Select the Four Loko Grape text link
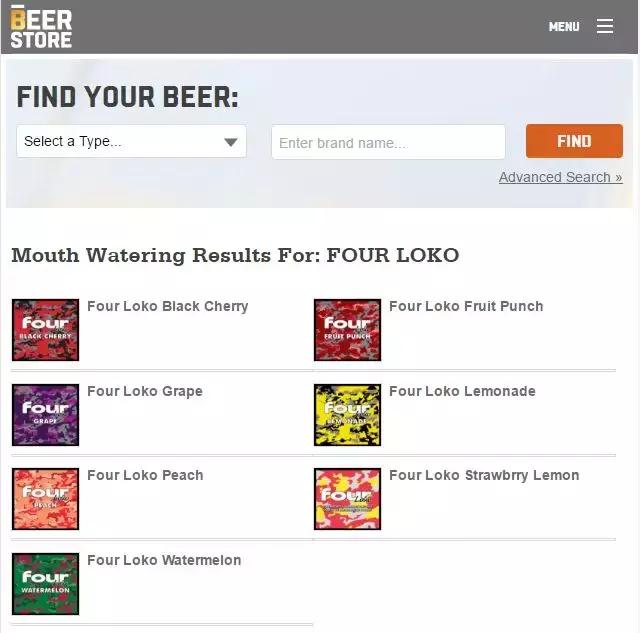This screenshot has width=640, height=633. click(145, 391)
